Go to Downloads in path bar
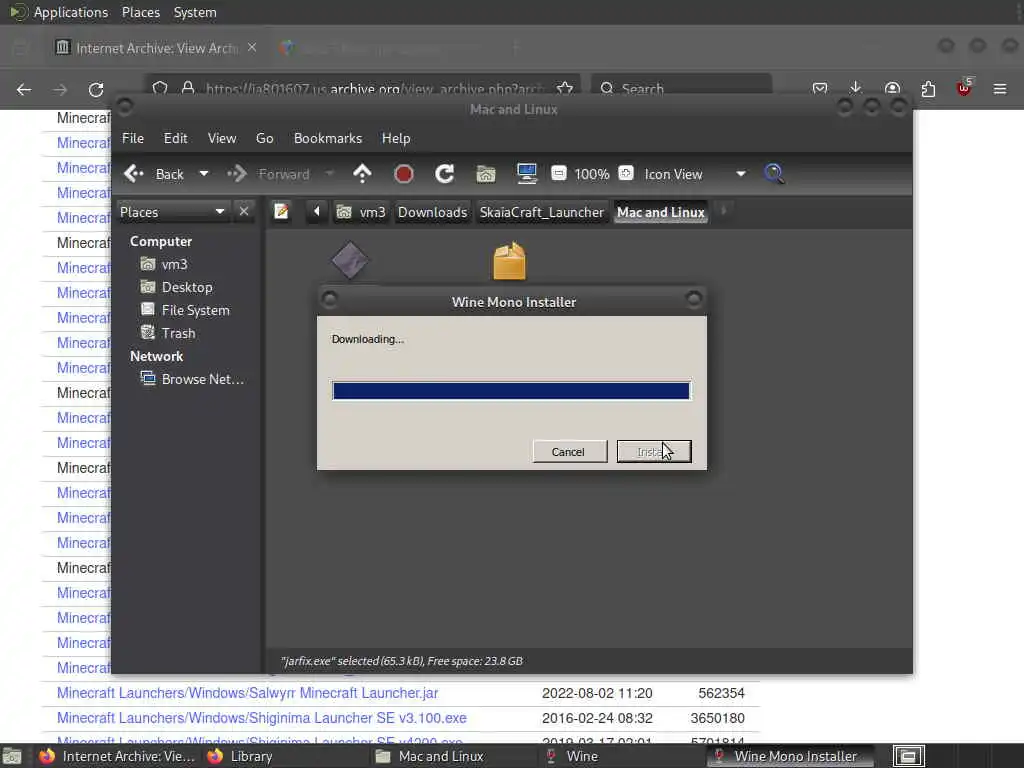Screen dimensions: 1024x768 pyautogui.click(x=432, y=212)
